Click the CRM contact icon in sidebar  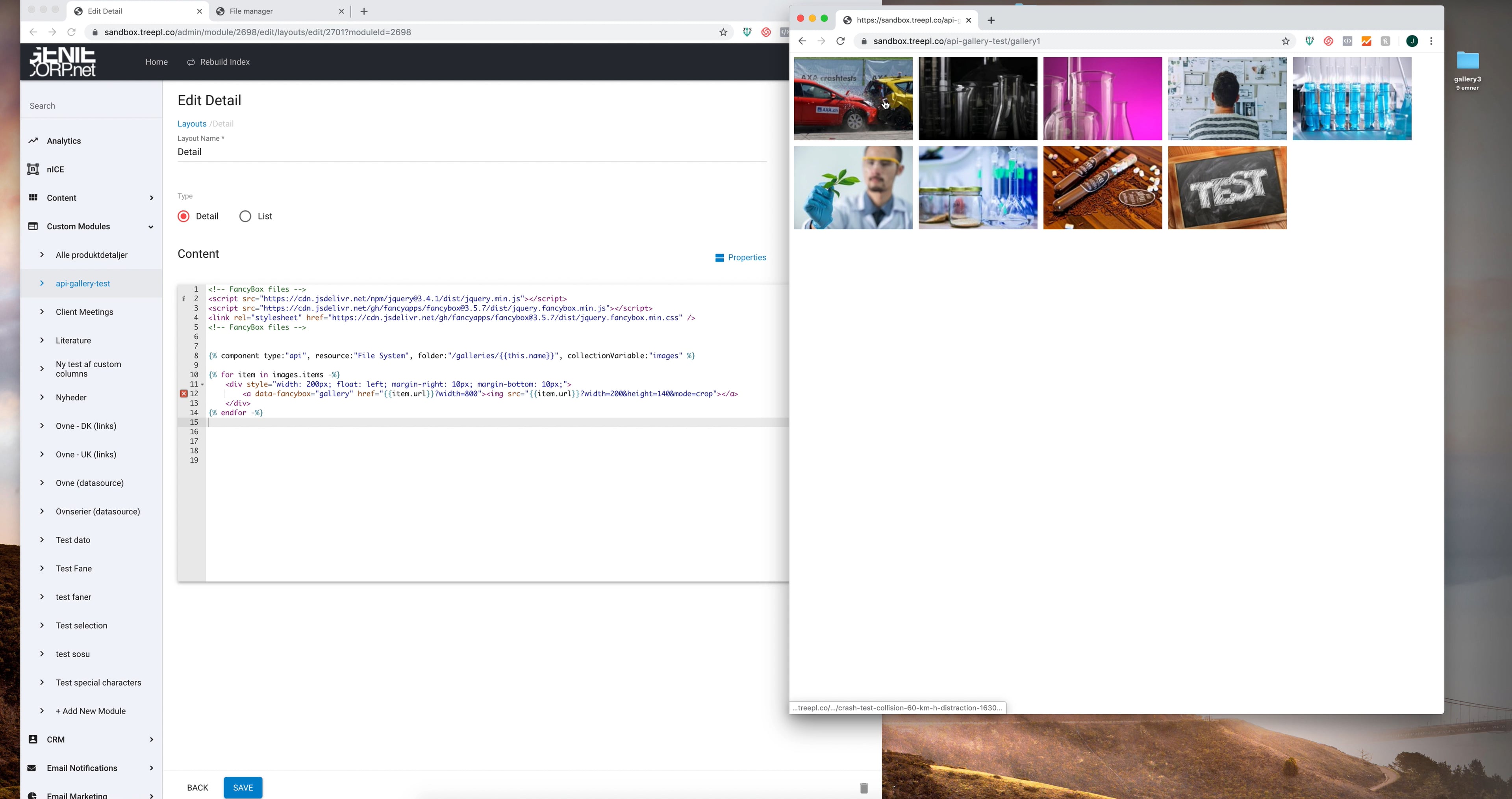pyautogui.click(x=33, y=740)
